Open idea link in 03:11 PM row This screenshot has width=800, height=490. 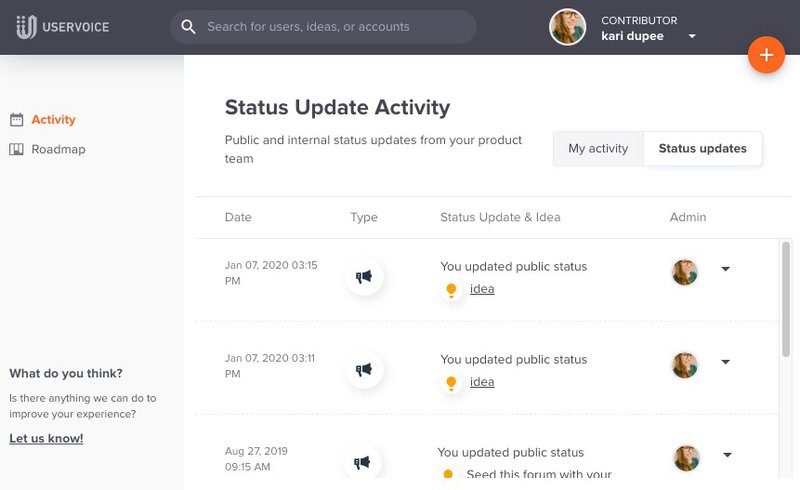pos(482,382)
